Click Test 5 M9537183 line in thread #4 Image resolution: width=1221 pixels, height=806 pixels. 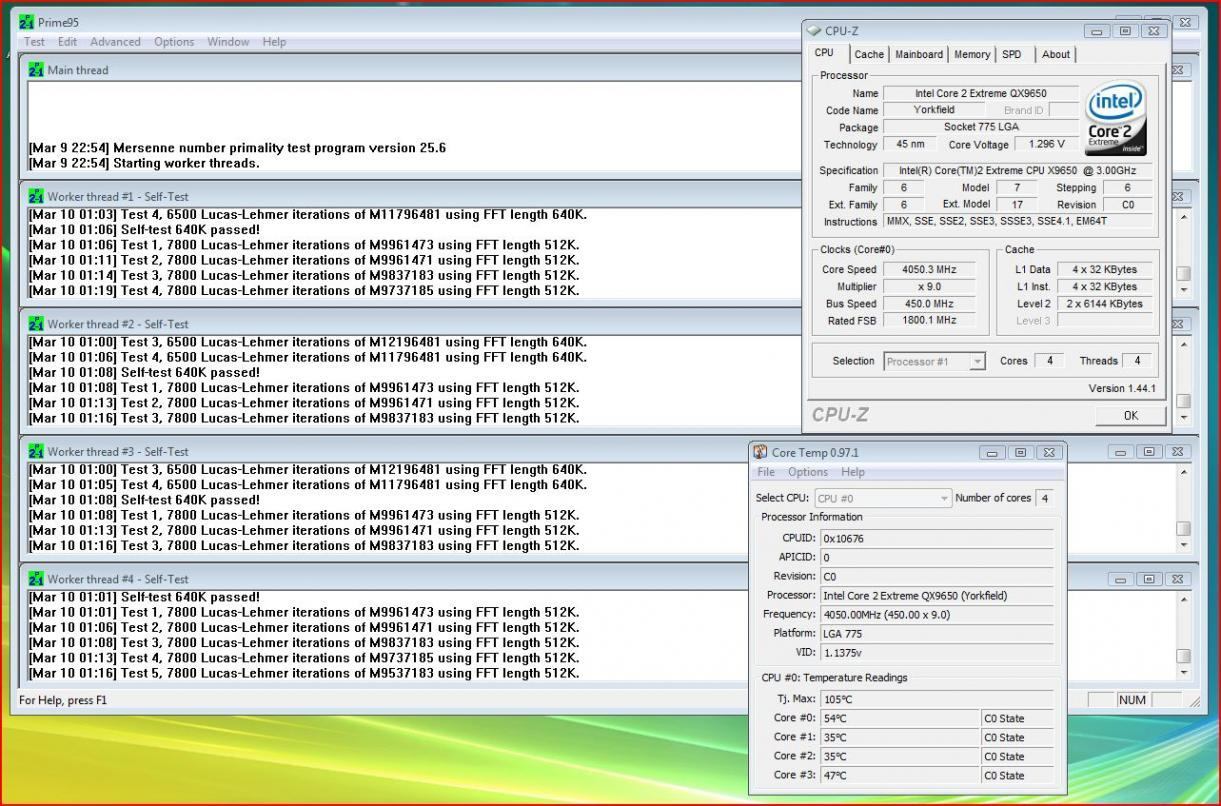point(304,673)
